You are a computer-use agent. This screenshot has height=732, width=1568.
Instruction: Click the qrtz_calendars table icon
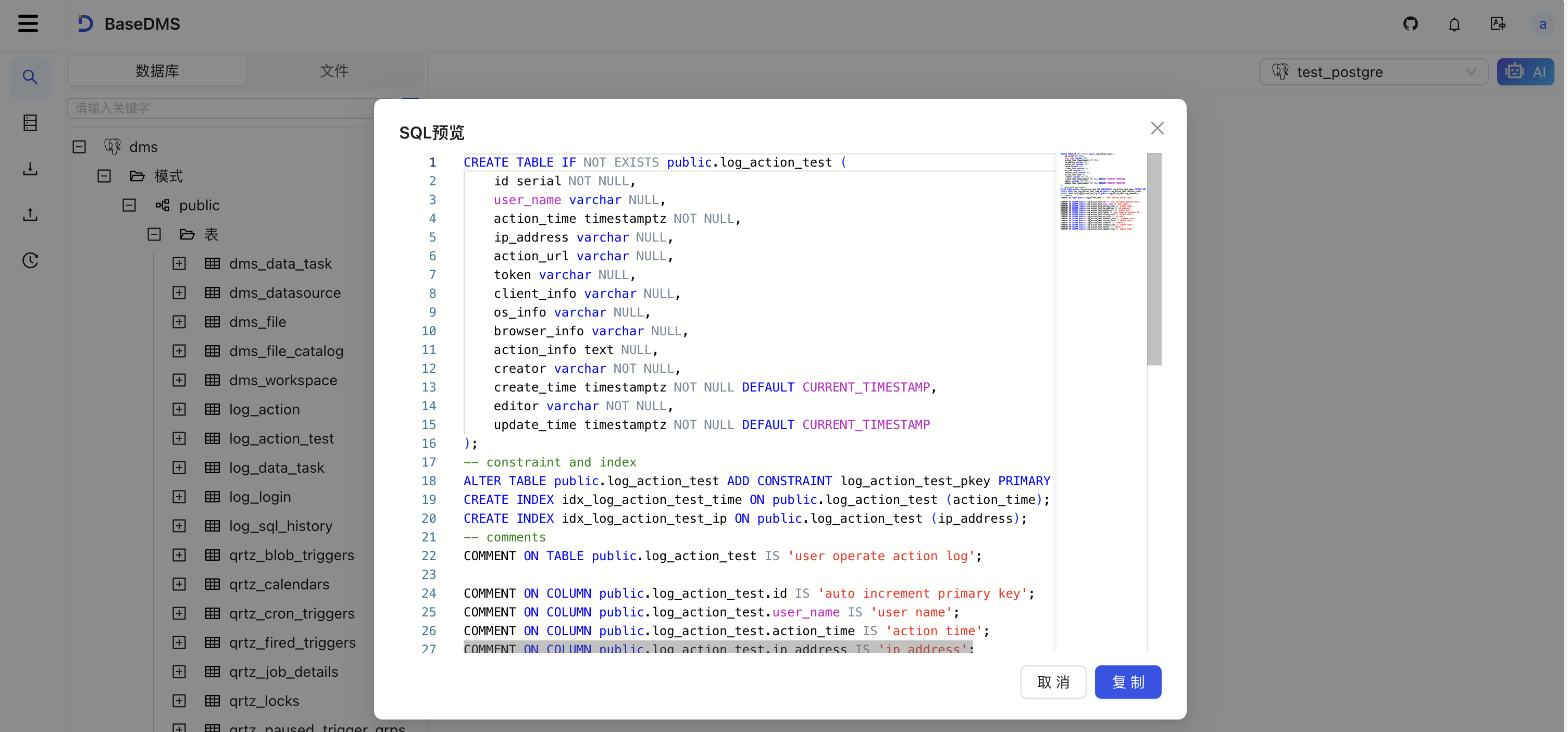point(213,584)
